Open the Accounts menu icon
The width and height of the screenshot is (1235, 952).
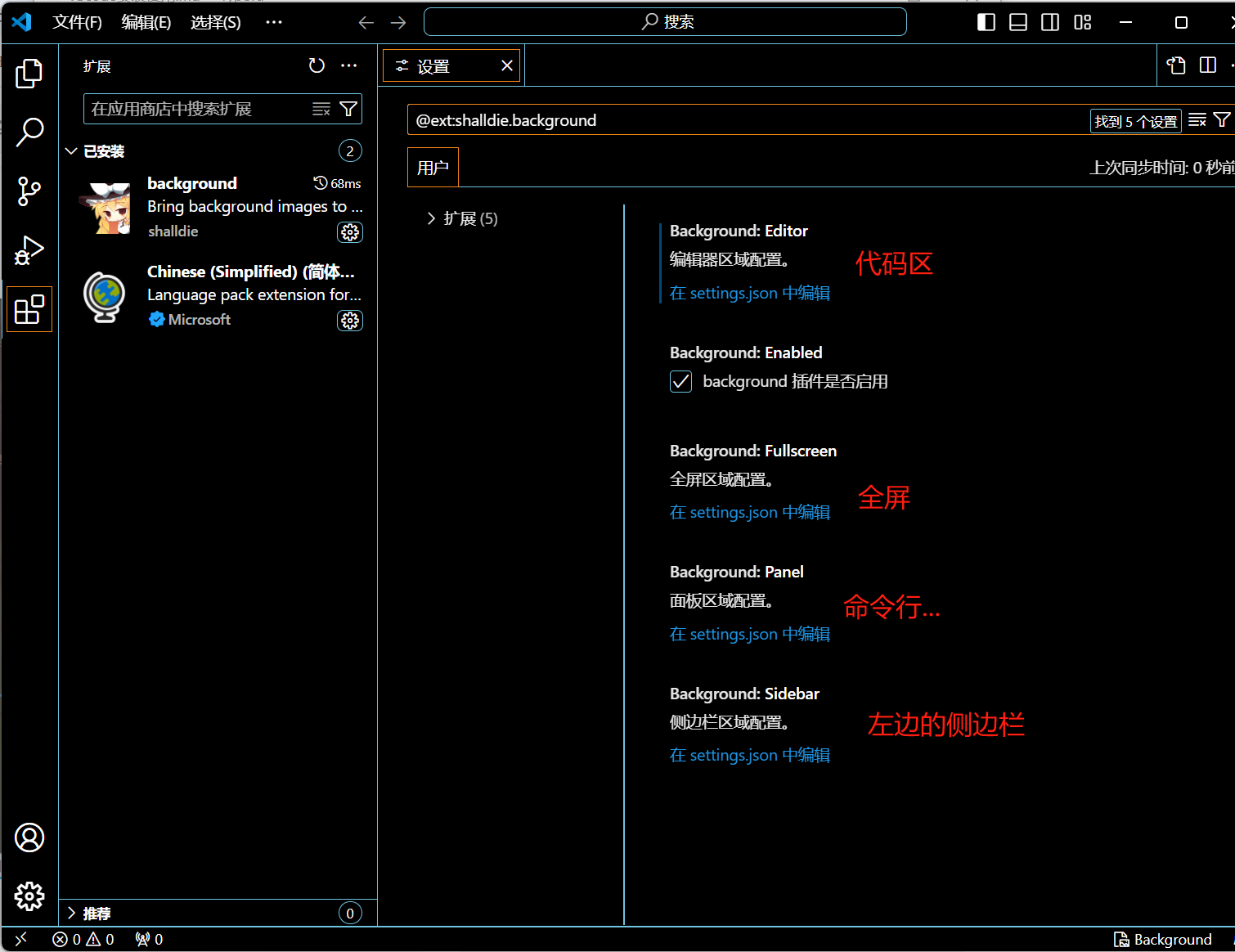(x=29, y=837)
